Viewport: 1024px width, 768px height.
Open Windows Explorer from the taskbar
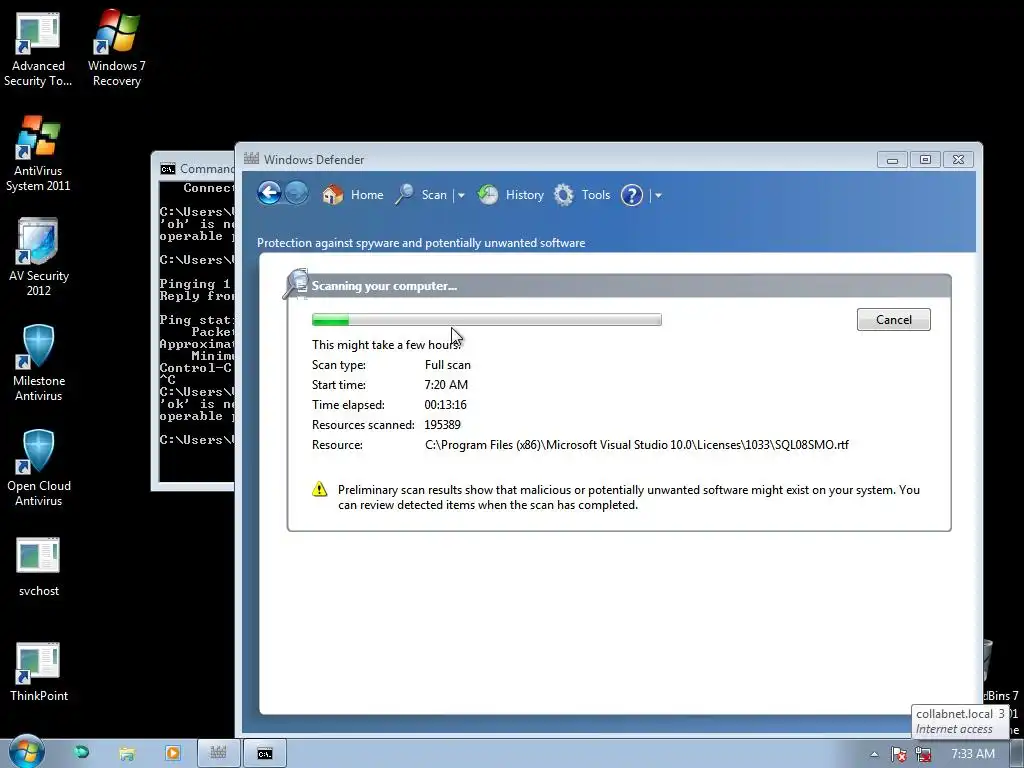[x=127, y=754]
